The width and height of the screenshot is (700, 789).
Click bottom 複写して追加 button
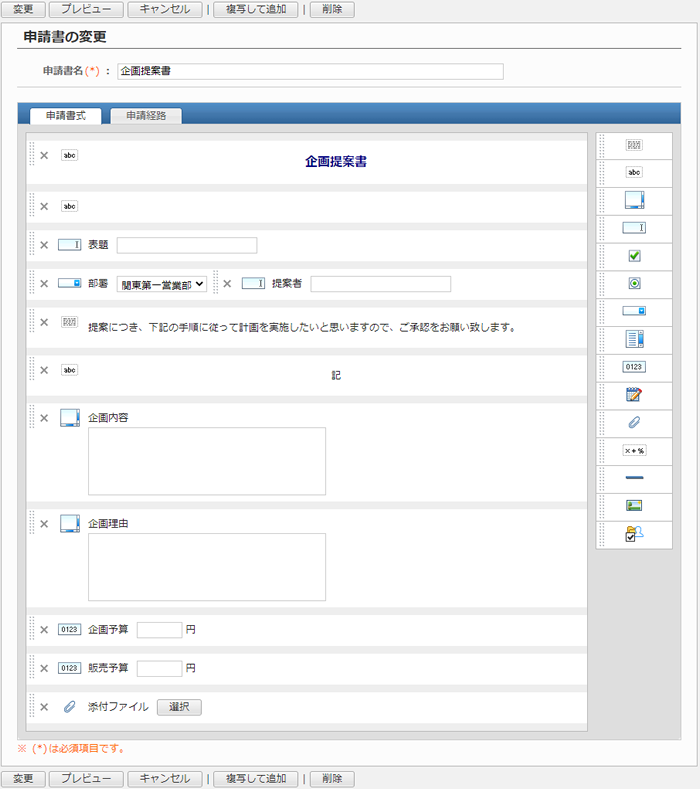pos(256,778)
